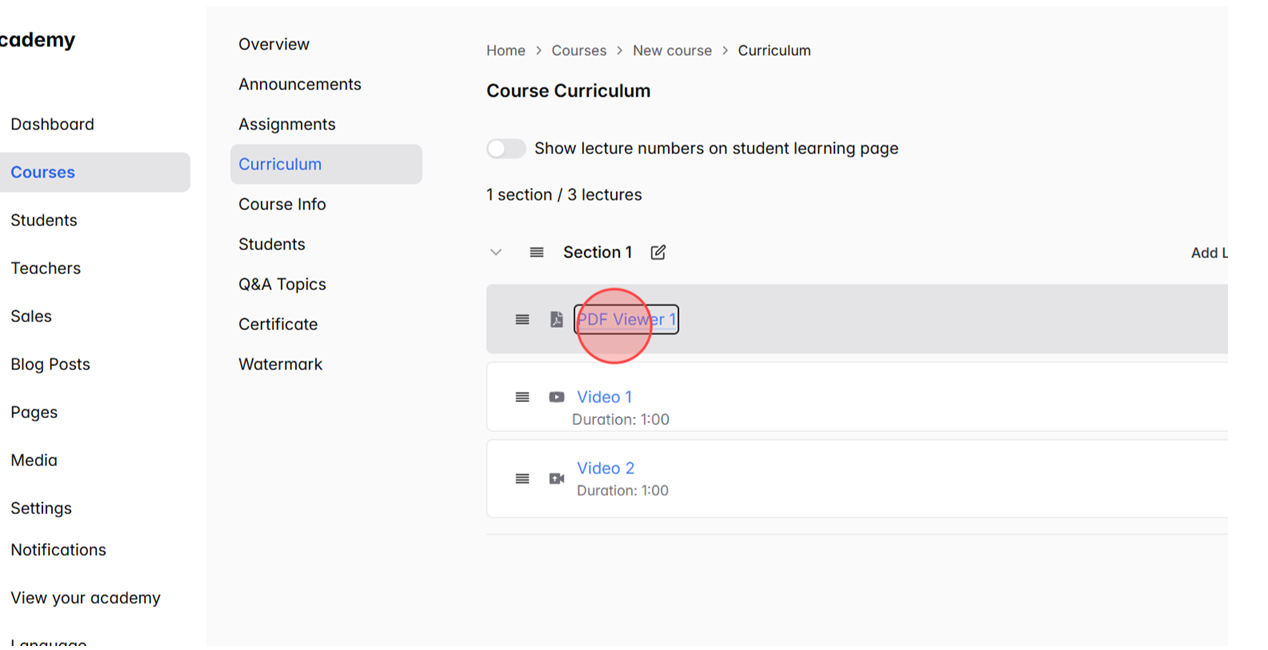Screen dimensions: 1268x650
Task: Click inside the PDF Viewer 1 title field
Action: tap(625, 319)
